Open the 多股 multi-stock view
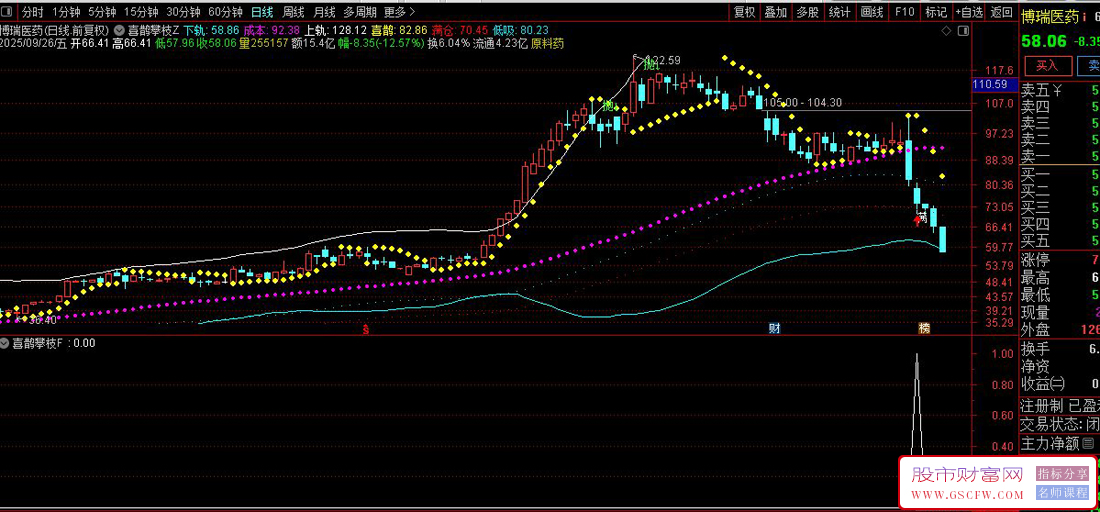 (x=807, y=12)
